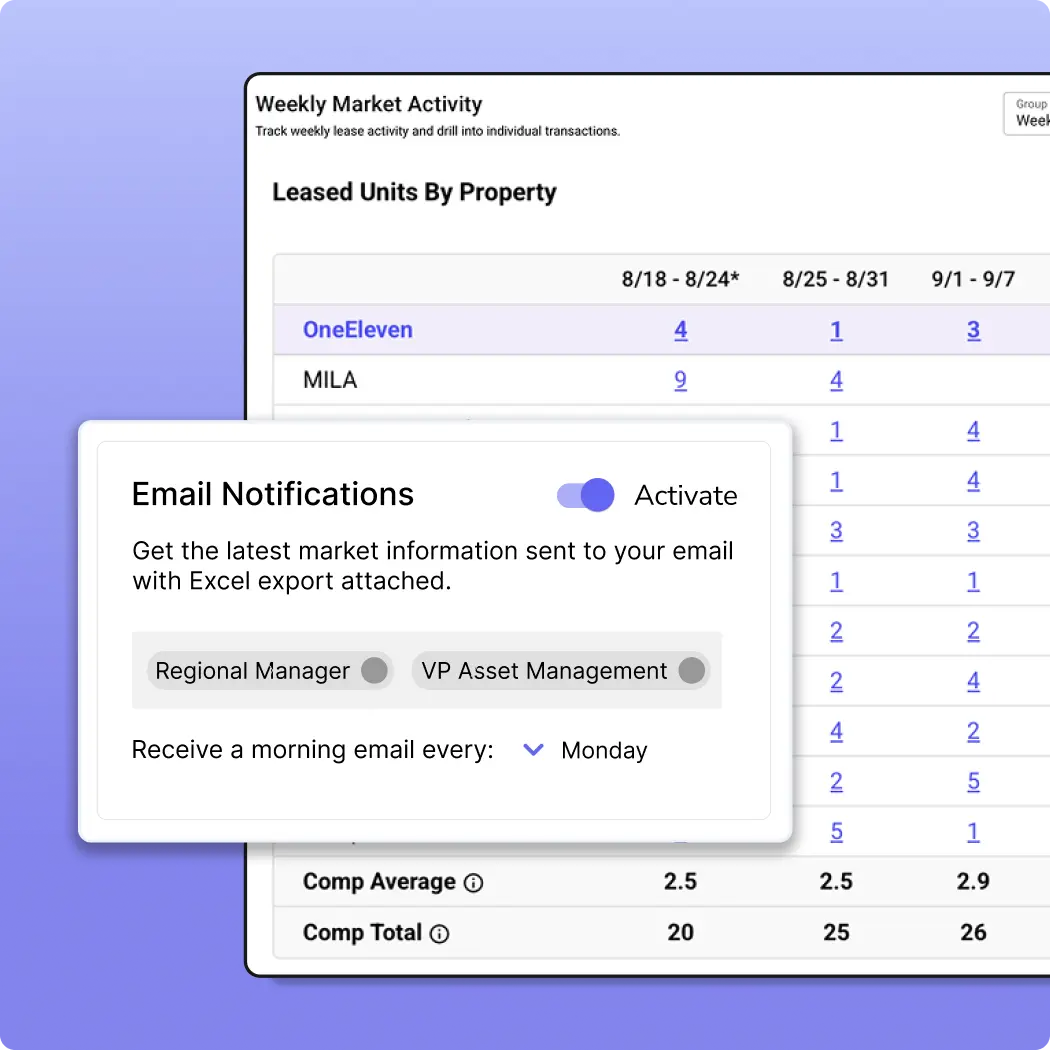The width and height of the screenshot is (1050, 1050).
Task: Click the Comp Average value 2.9
Action: (973, 881)
